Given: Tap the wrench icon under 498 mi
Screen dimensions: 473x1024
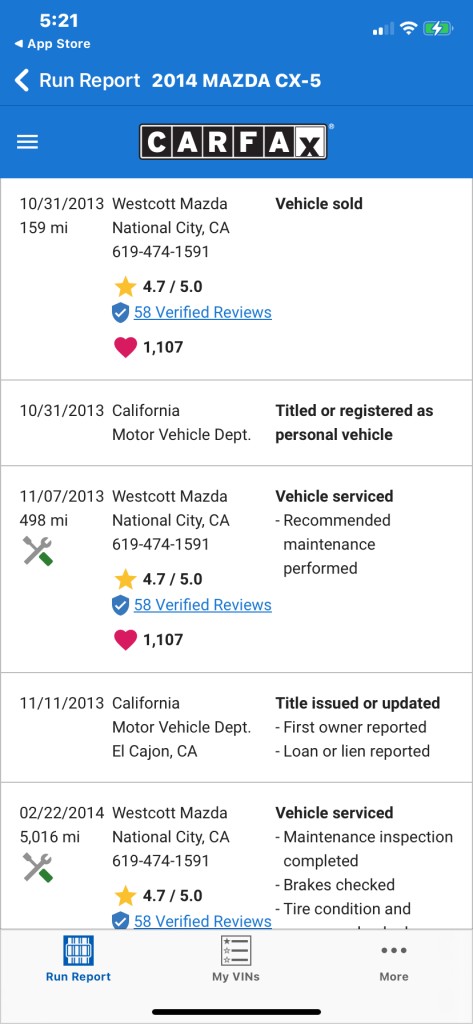Looking at the screenshot, I should [x=37, y=551].
